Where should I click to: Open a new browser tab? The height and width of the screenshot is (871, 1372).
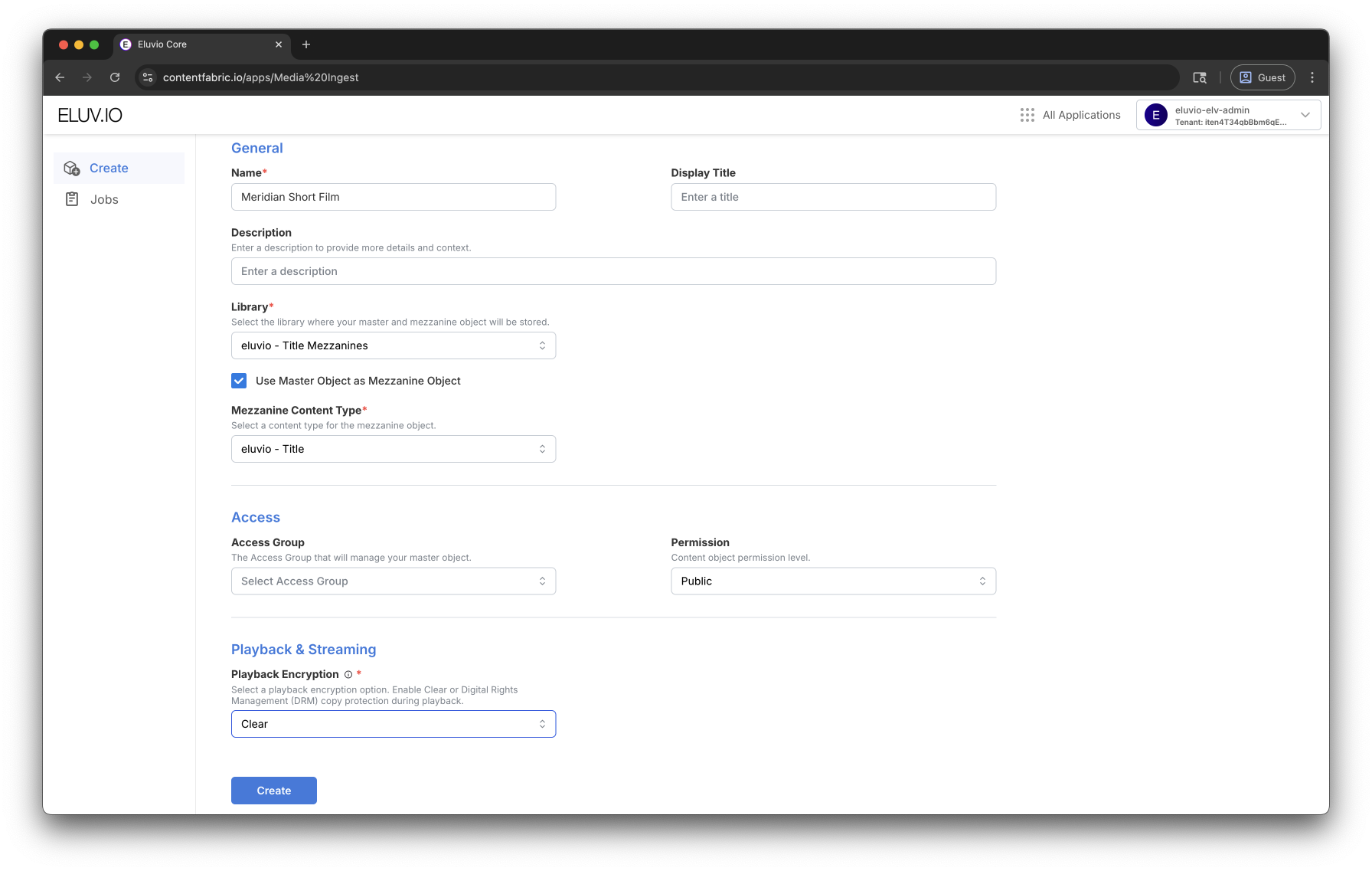306,44
